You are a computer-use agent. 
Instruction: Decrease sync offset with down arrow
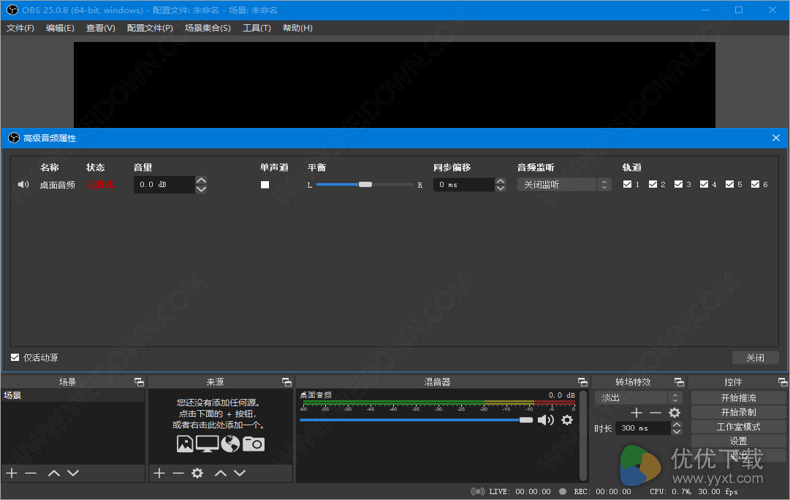coord(500,189)
